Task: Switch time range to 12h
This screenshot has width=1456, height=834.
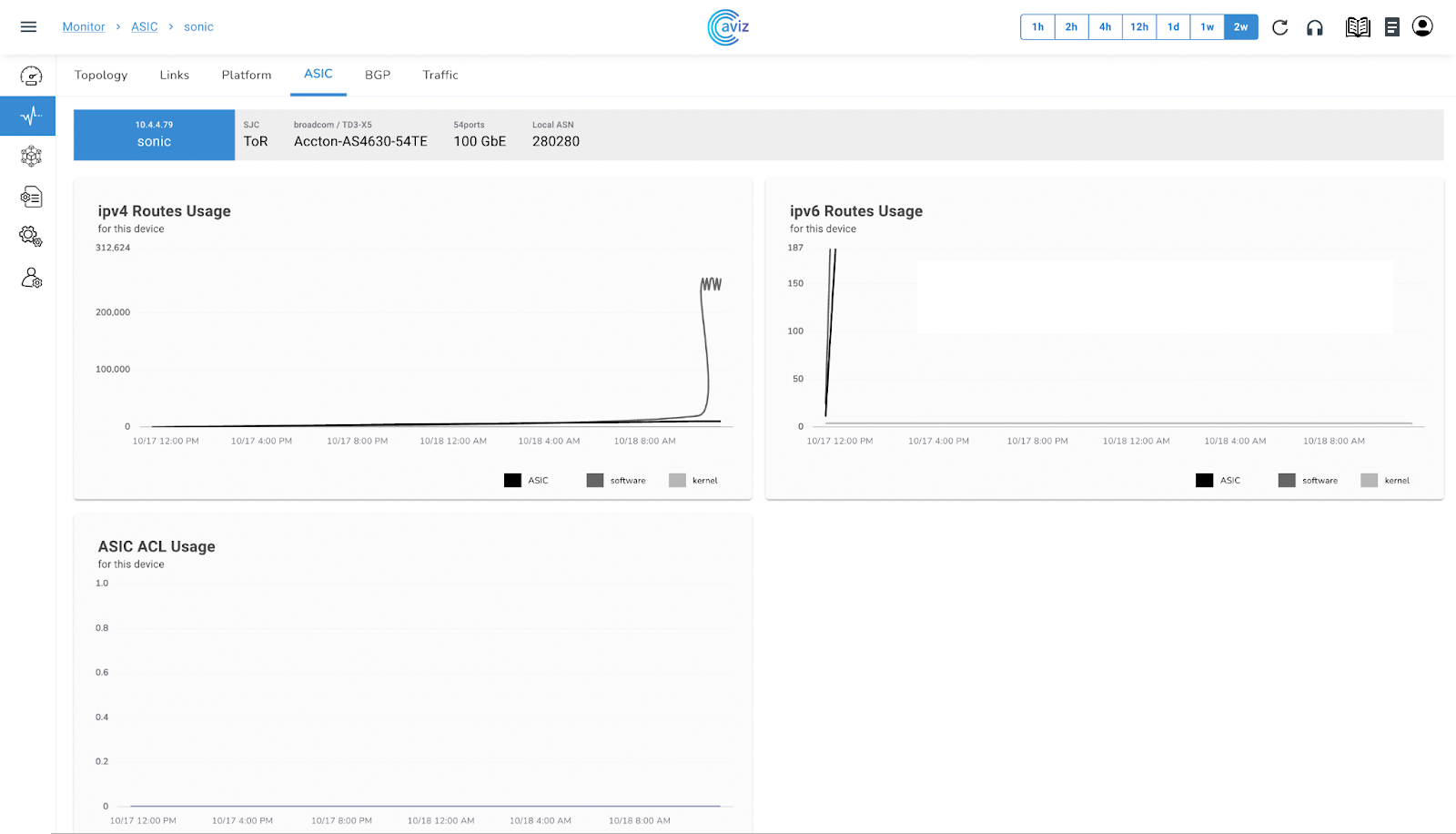Action: pos(1139,27)
